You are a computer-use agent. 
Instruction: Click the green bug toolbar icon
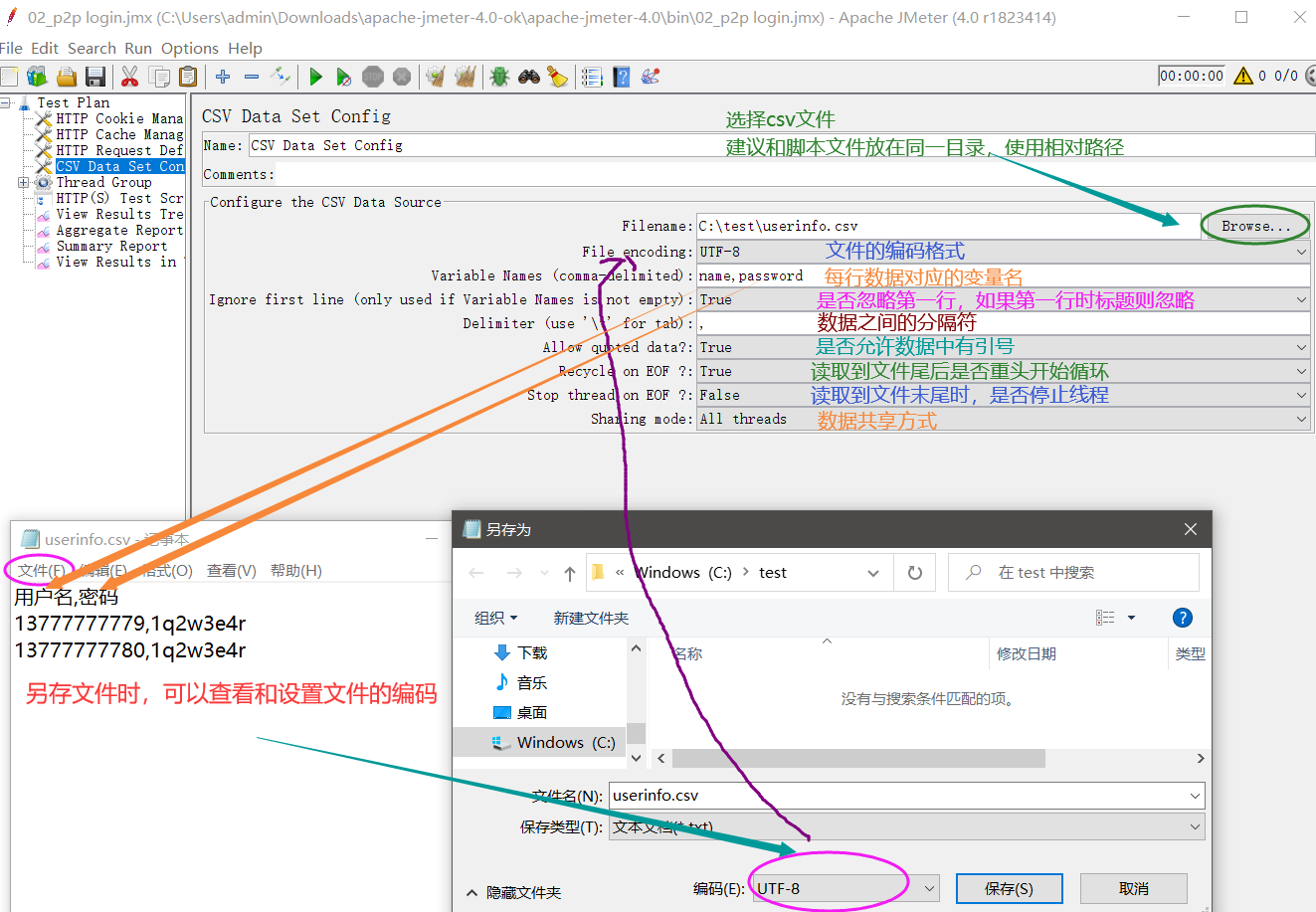click(x=500, y=77)
